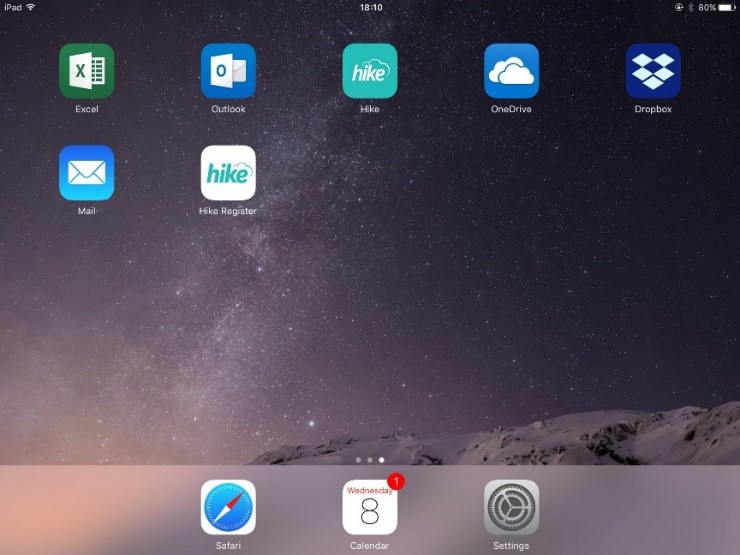Screen dimensions: 740x555
Task: Tap the iPad carrier label
Action: pyautogui.click(x=13, y=7)
